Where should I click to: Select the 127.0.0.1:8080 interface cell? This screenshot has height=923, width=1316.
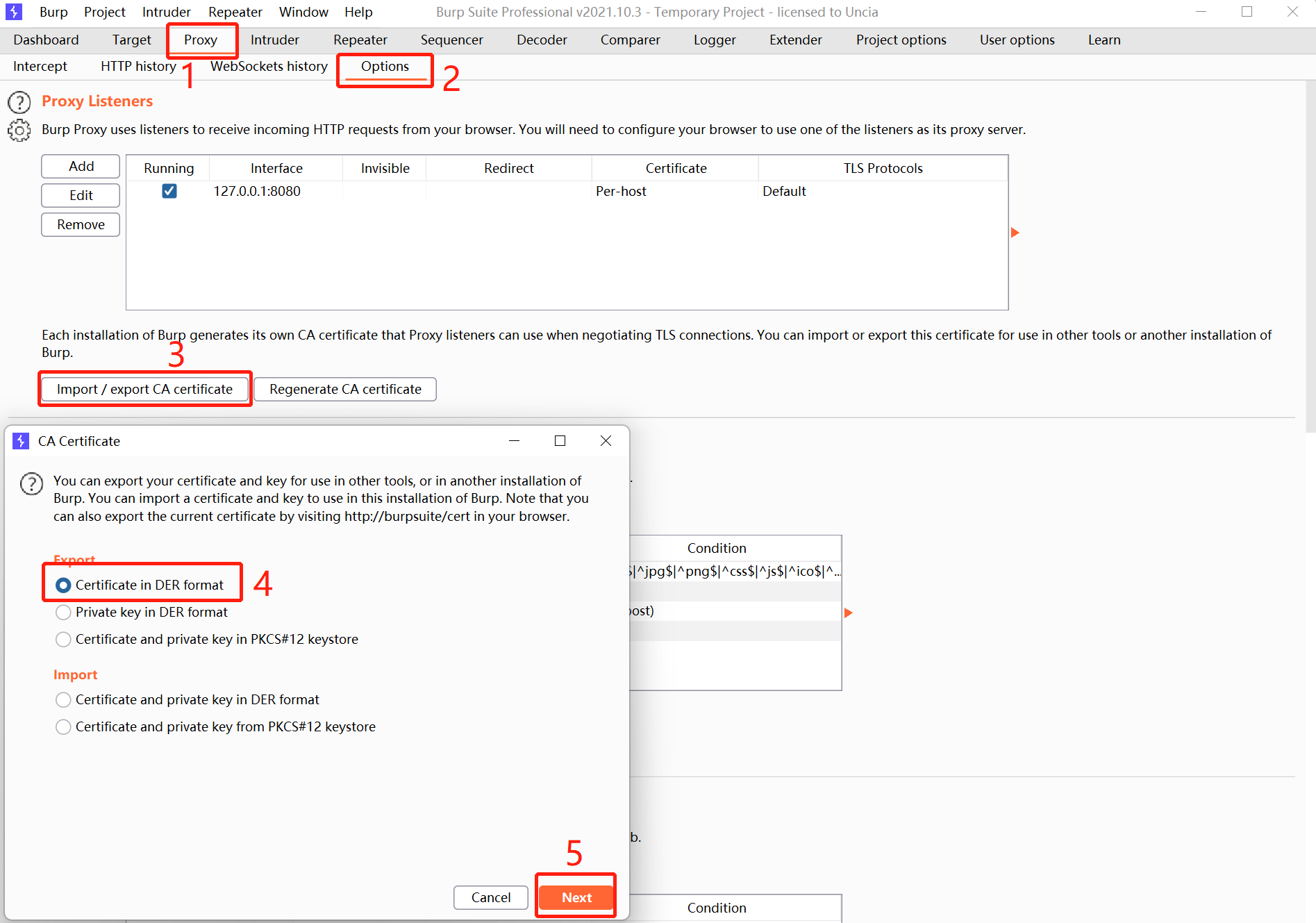[276, 191]
